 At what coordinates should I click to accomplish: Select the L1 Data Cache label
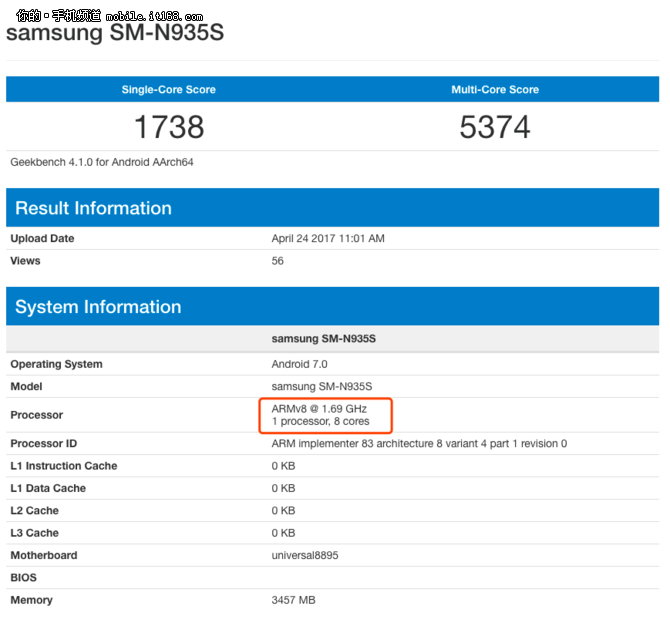coord(48,488)
